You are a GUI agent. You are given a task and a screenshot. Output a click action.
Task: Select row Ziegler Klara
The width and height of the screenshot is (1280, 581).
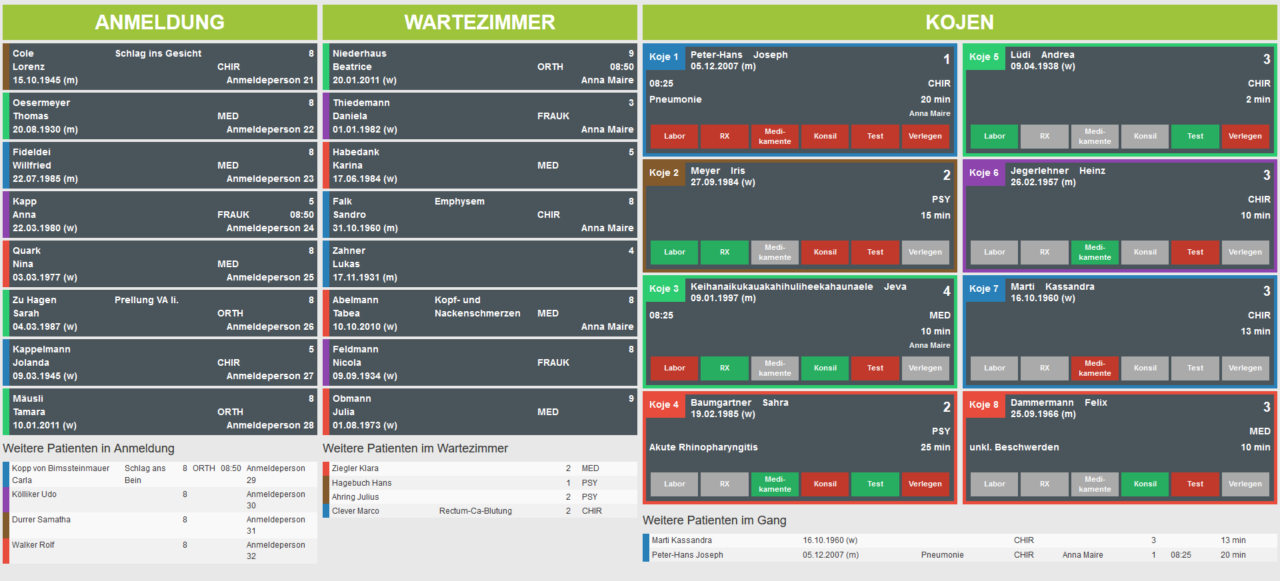[x=480, y=468]
